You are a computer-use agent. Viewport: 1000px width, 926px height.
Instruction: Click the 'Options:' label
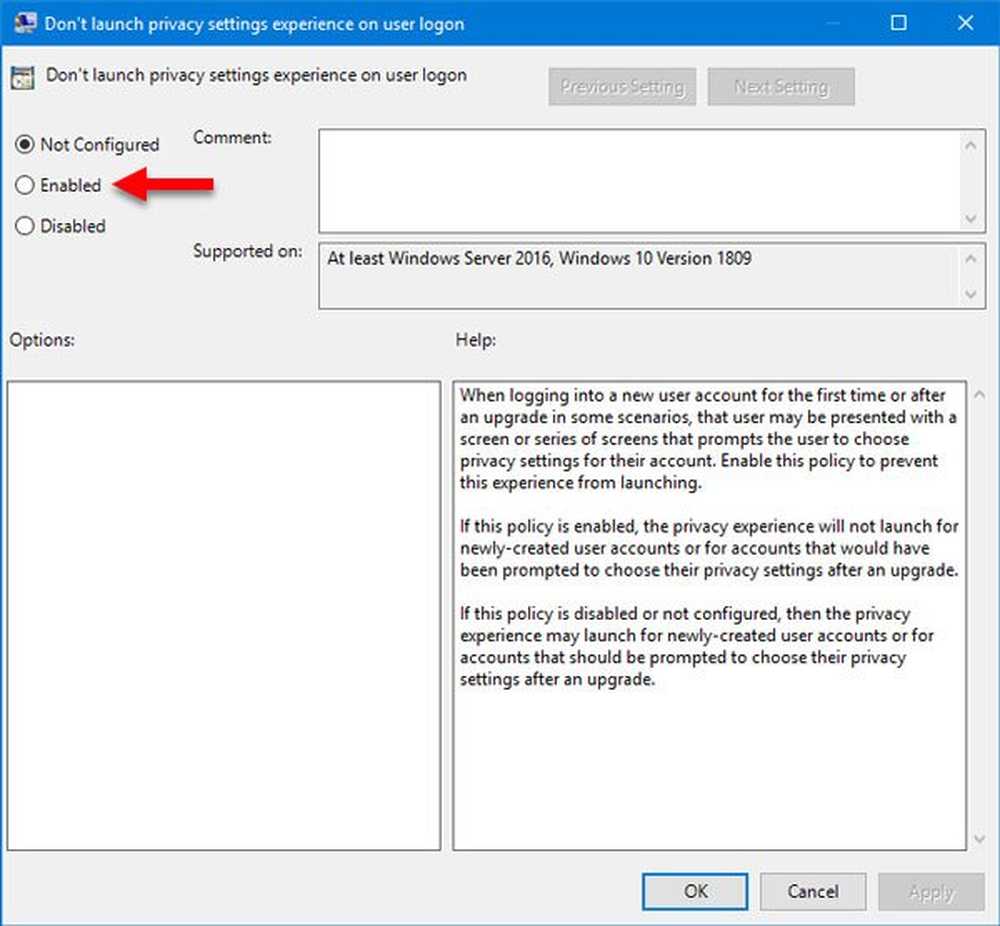[42, 340]
